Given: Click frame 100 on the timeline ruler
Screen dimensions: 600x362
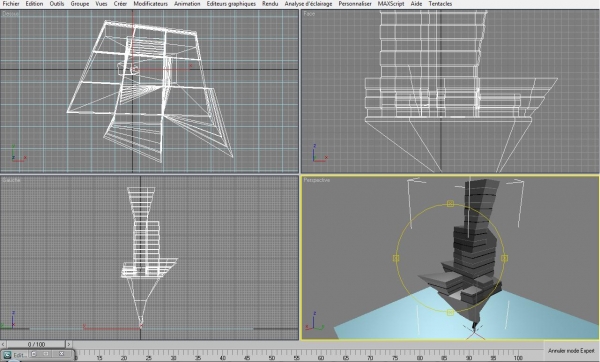Looking at the screenshot, I should pyautogui.click(x=517, y=357).
